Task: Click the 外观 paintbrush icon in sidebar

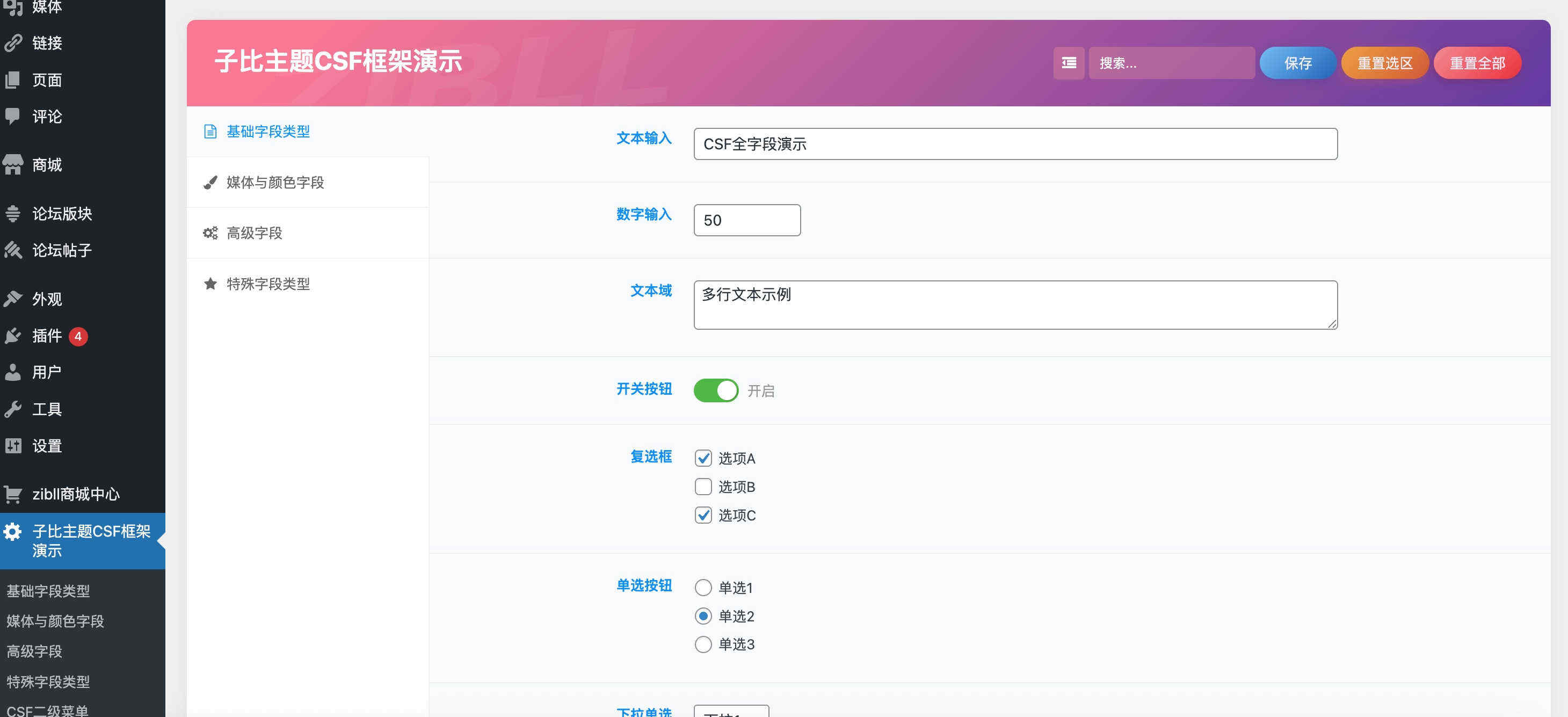Action: pyautogui.click(x=13, y=299)
